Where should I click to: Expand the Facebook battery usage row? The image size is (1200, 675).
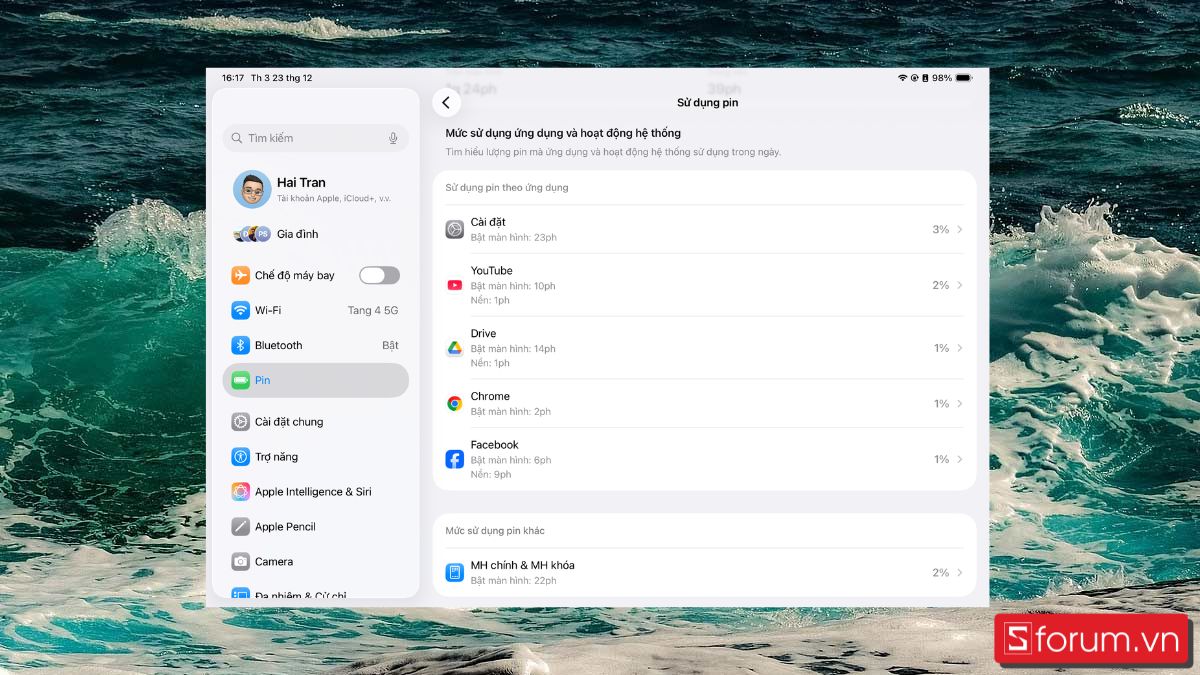[958, 459]
